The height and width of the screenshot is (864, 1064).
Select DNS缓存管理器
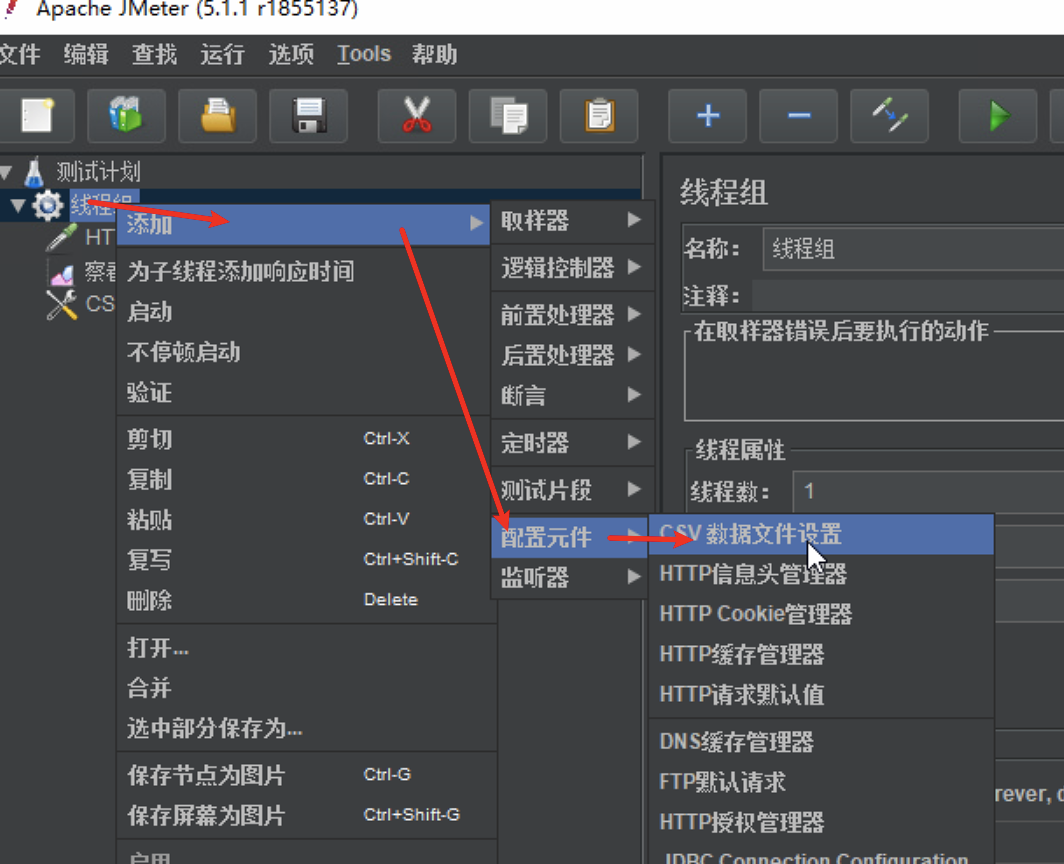click(x=822, y=742)
